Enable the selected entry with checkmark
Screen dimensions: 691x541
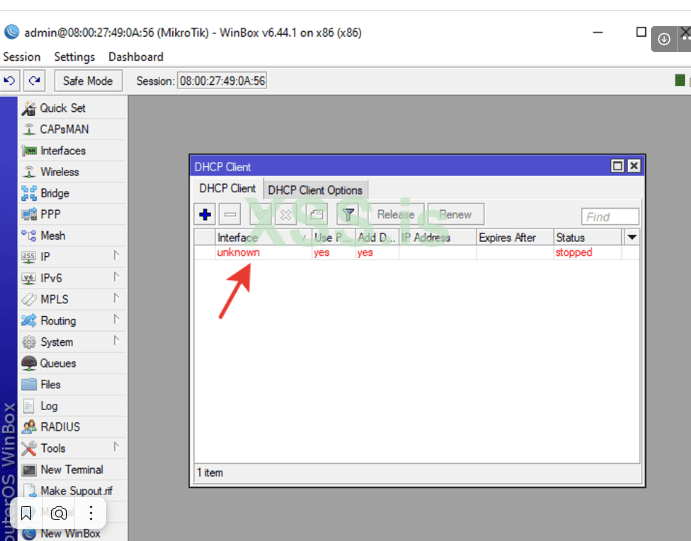(x=261, y=215)
